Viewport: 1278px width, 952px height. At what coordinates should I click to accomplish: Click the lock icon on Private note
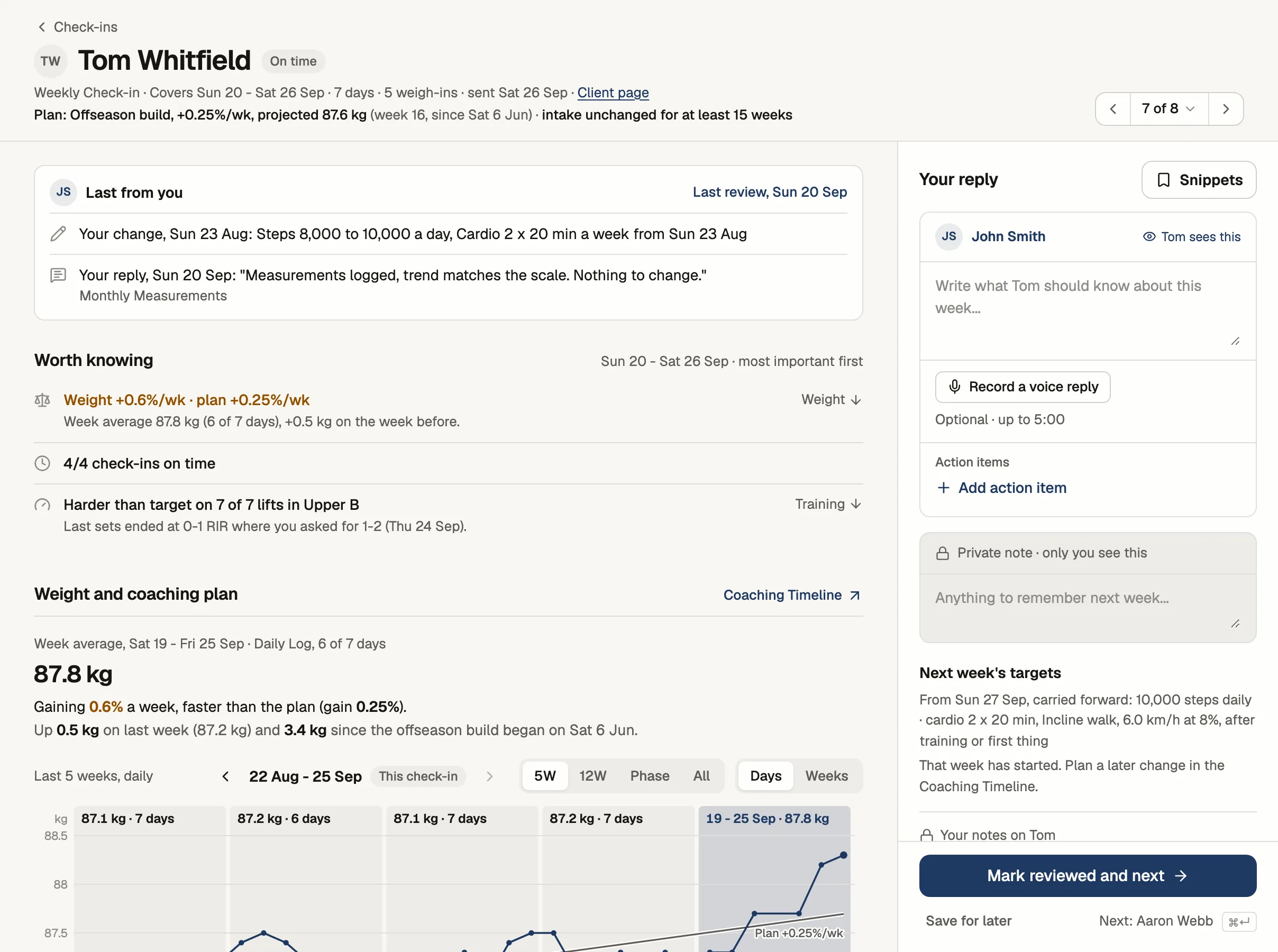pyautogui.click(x=942, y=553)
